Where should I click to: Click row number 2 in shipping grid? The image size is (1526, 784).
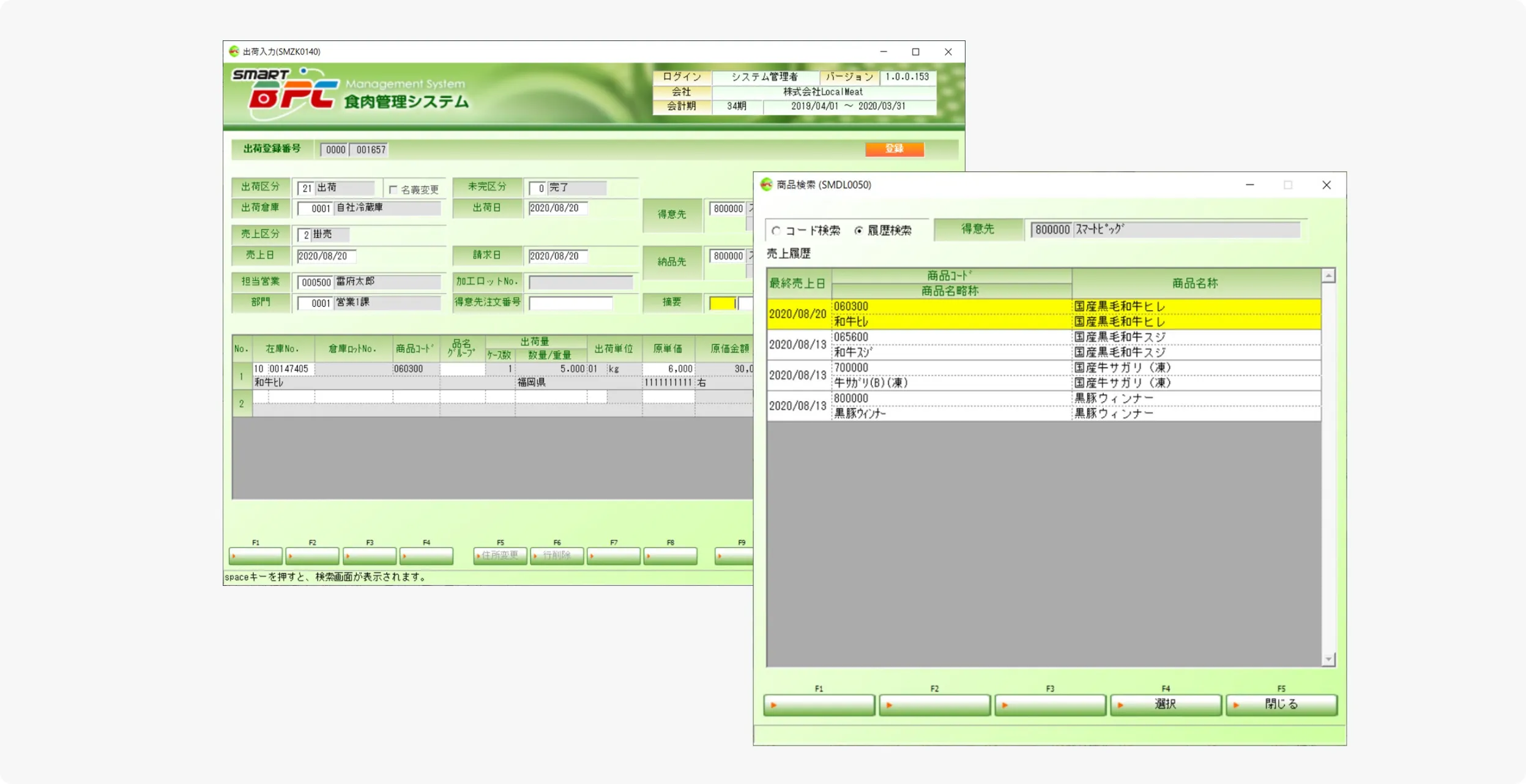click(242, 404)
